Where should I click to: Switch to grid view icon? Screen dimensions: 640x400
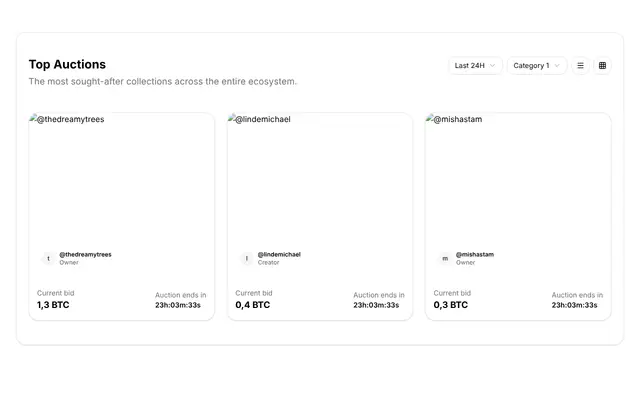point(602,65)
